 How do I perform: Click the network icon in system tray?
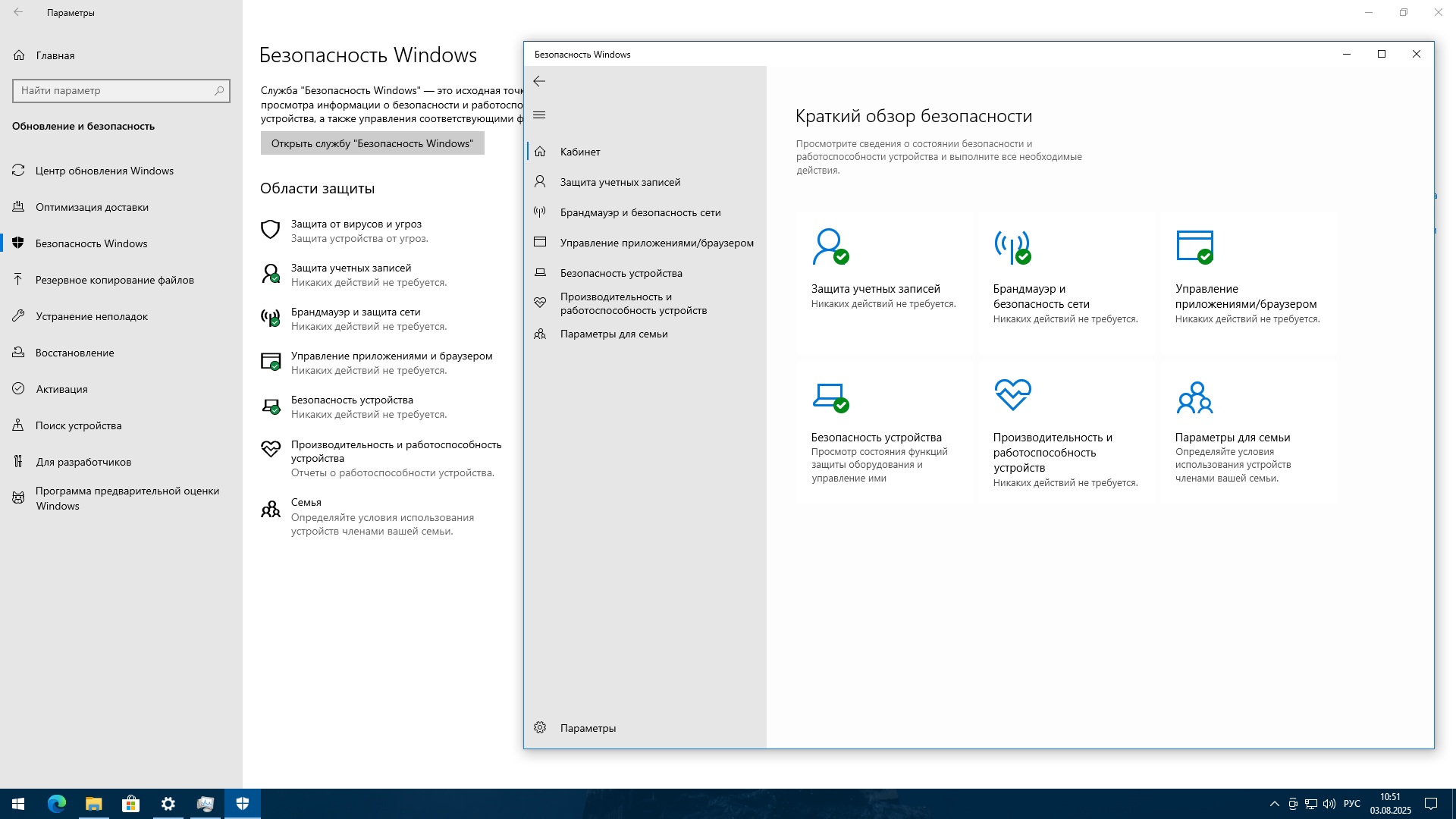[1311, 804]
